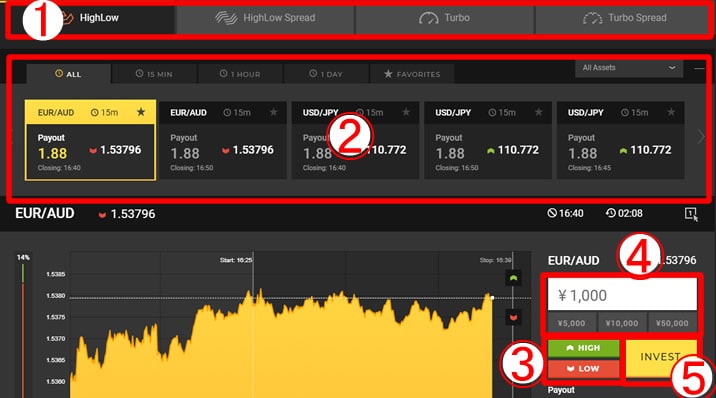
Task: Open the FAVORITES tab
Action: tap(412, 74)
